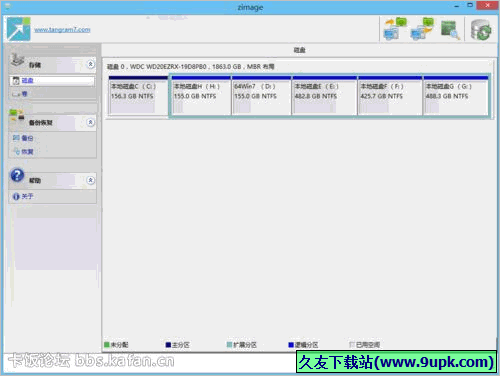Image resolution: width=500 pixels, height=376 pixels.
Task: Click the blue question mark help icon
Action: (17, 175)
